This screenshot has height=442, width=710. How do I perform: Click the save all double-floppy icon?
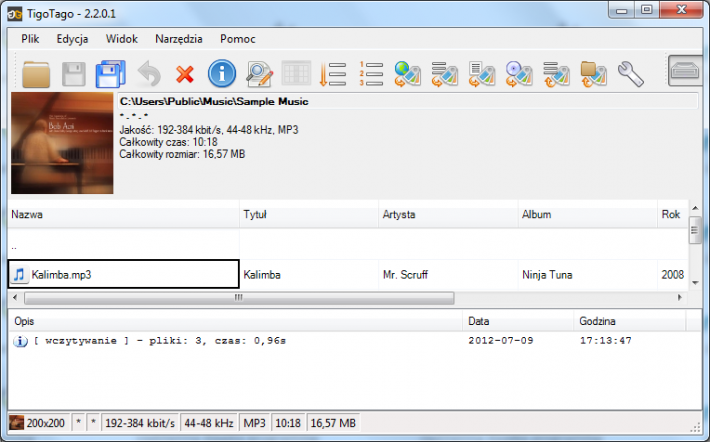110,74
